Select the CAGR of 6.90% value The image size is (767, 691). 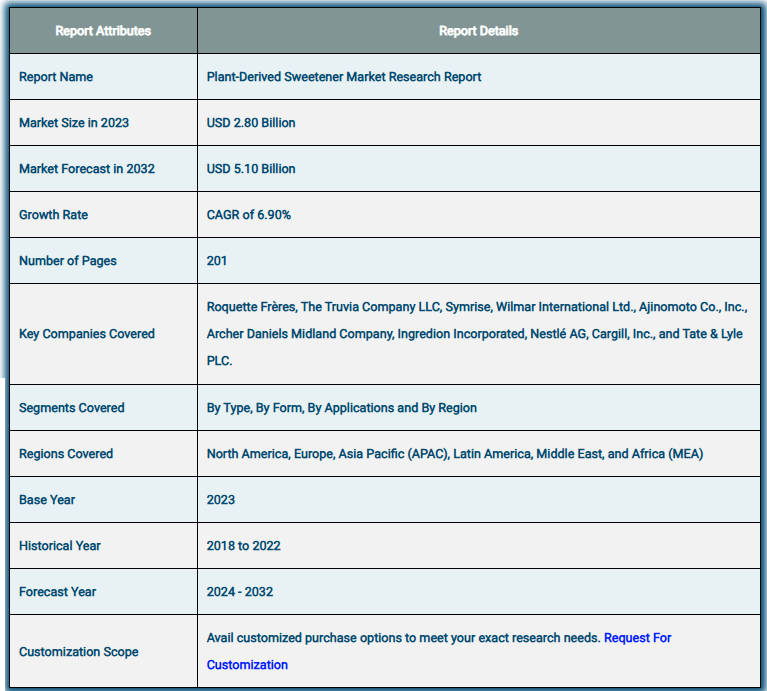tap(248, 215)
